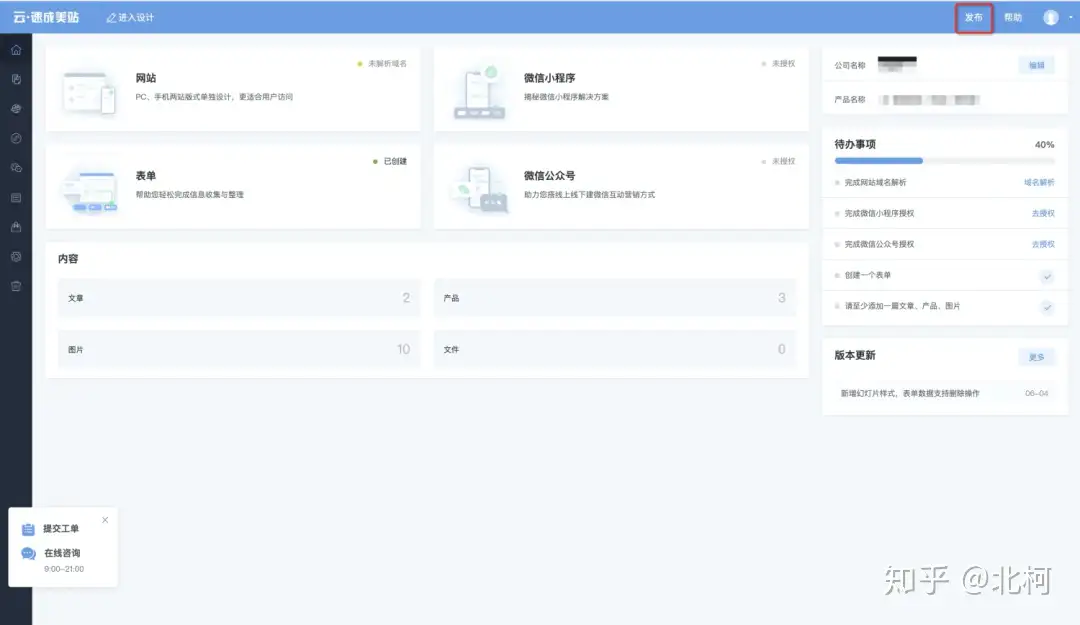Open the 微信小程序 card

tap(620, 87)
